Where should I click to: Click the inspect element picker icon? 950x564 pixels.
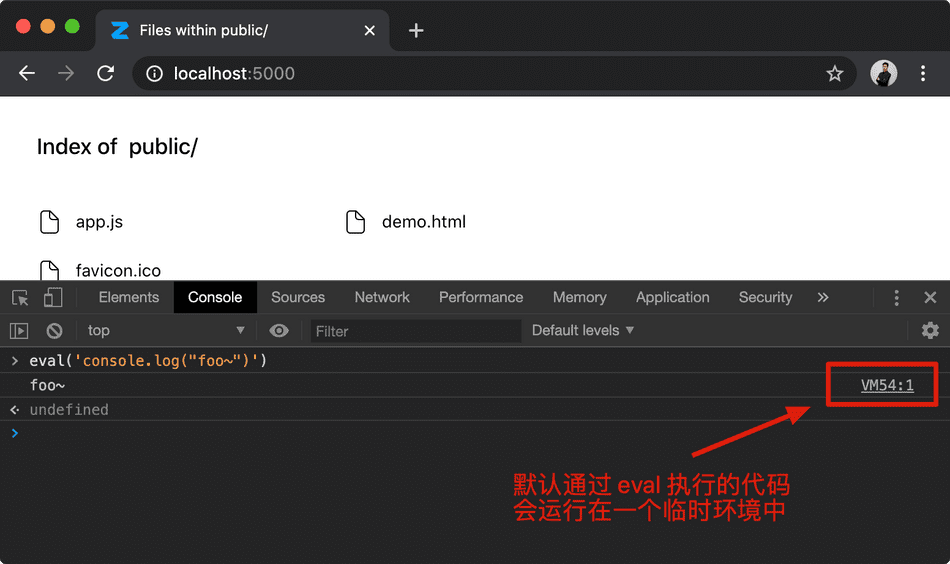click(x=20, y=298)
